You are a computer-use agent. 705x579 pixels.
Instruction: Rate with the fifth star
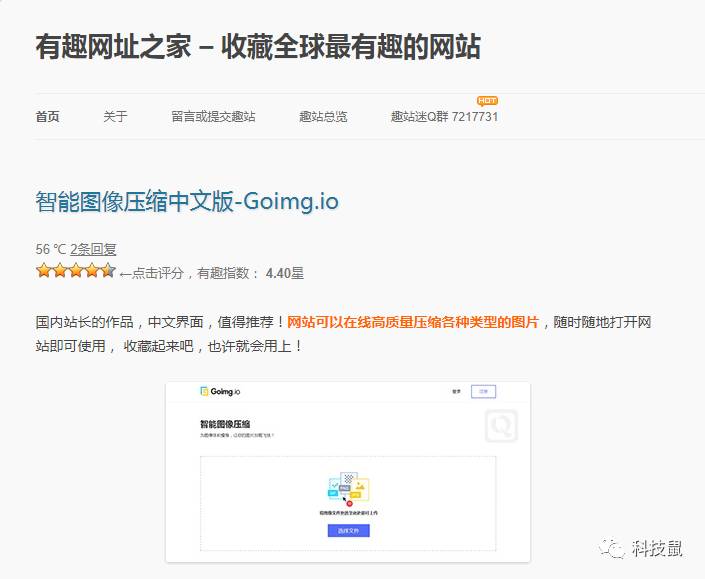(108, 270)
